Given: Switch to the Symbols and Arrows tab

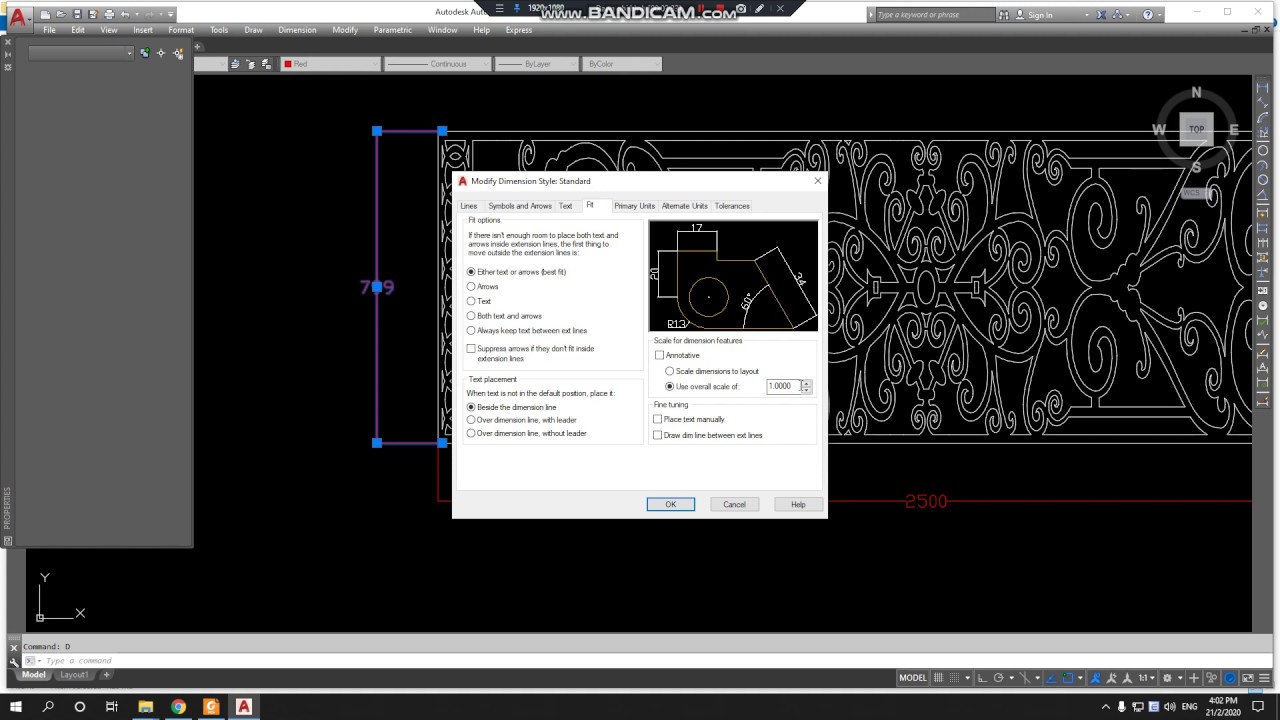Looking at the screenshot, I should (x=520, y=206).
